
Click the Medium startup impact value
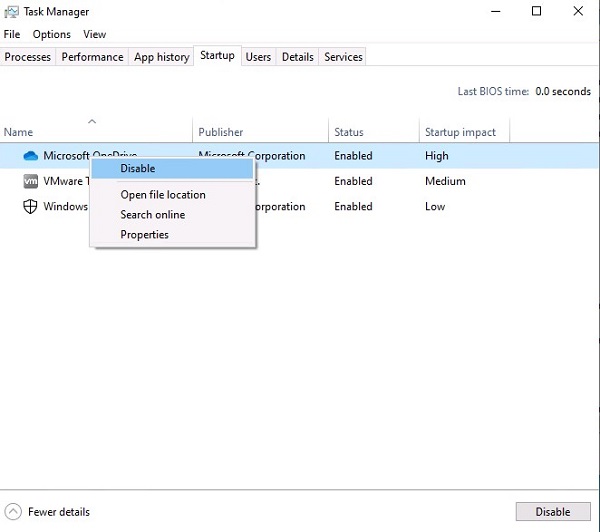click(445, 181)
